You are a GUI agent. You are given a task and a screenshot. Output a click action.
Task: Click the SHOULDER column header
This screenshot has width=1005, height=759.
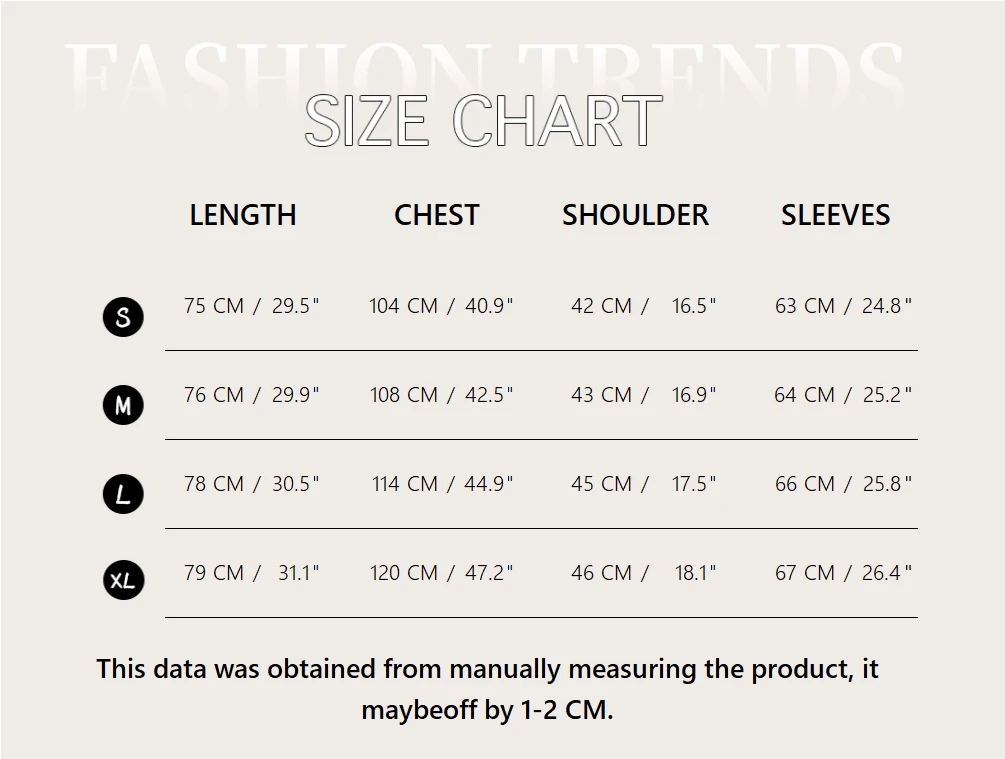[635, 215]
